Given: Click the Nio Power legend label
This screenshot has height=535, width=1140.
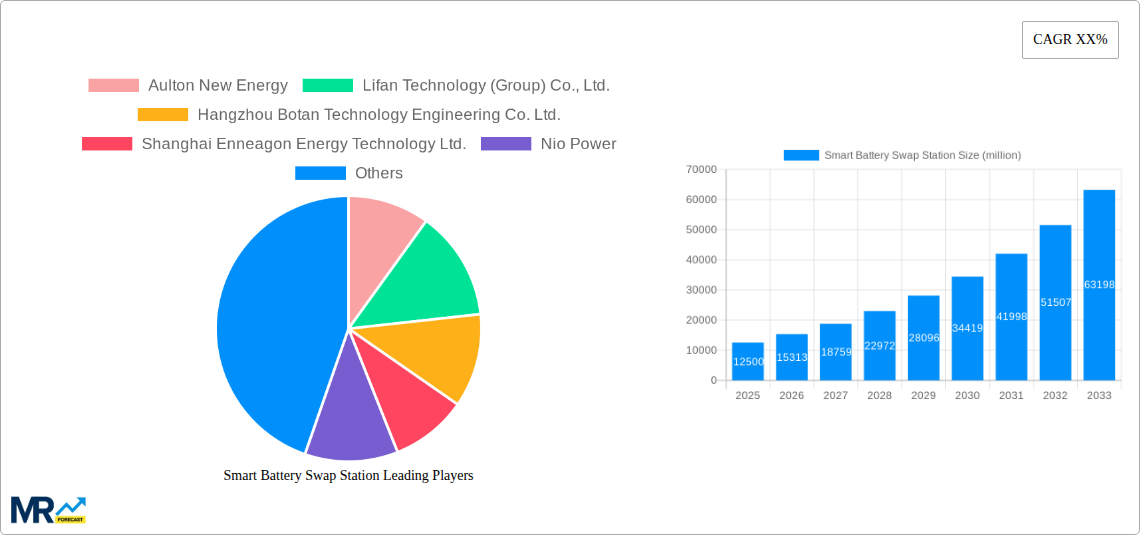Looking at the screenshot, I should (579, 144).
